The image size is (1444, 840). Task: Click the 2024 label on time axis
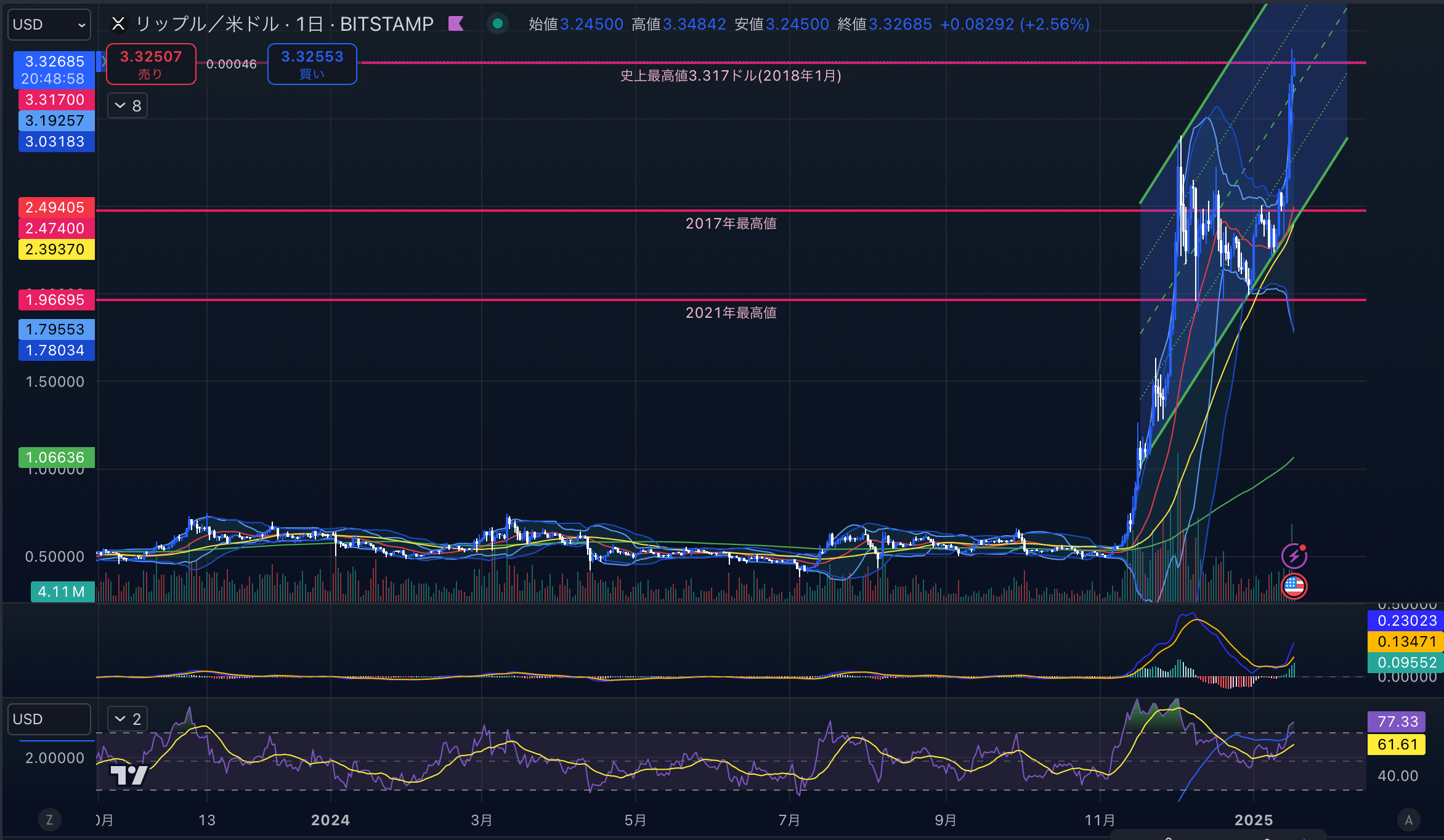(330, 820)
